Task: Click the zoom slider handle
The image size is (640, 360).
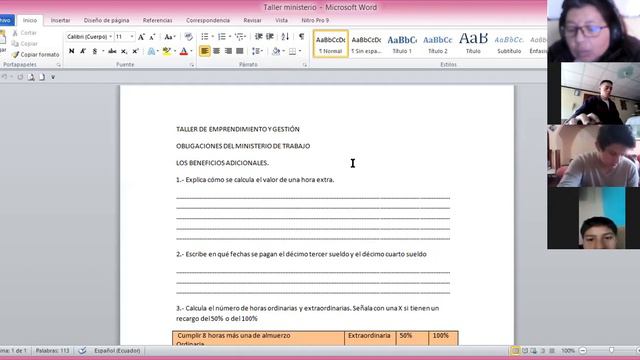Action: [611, 351]
